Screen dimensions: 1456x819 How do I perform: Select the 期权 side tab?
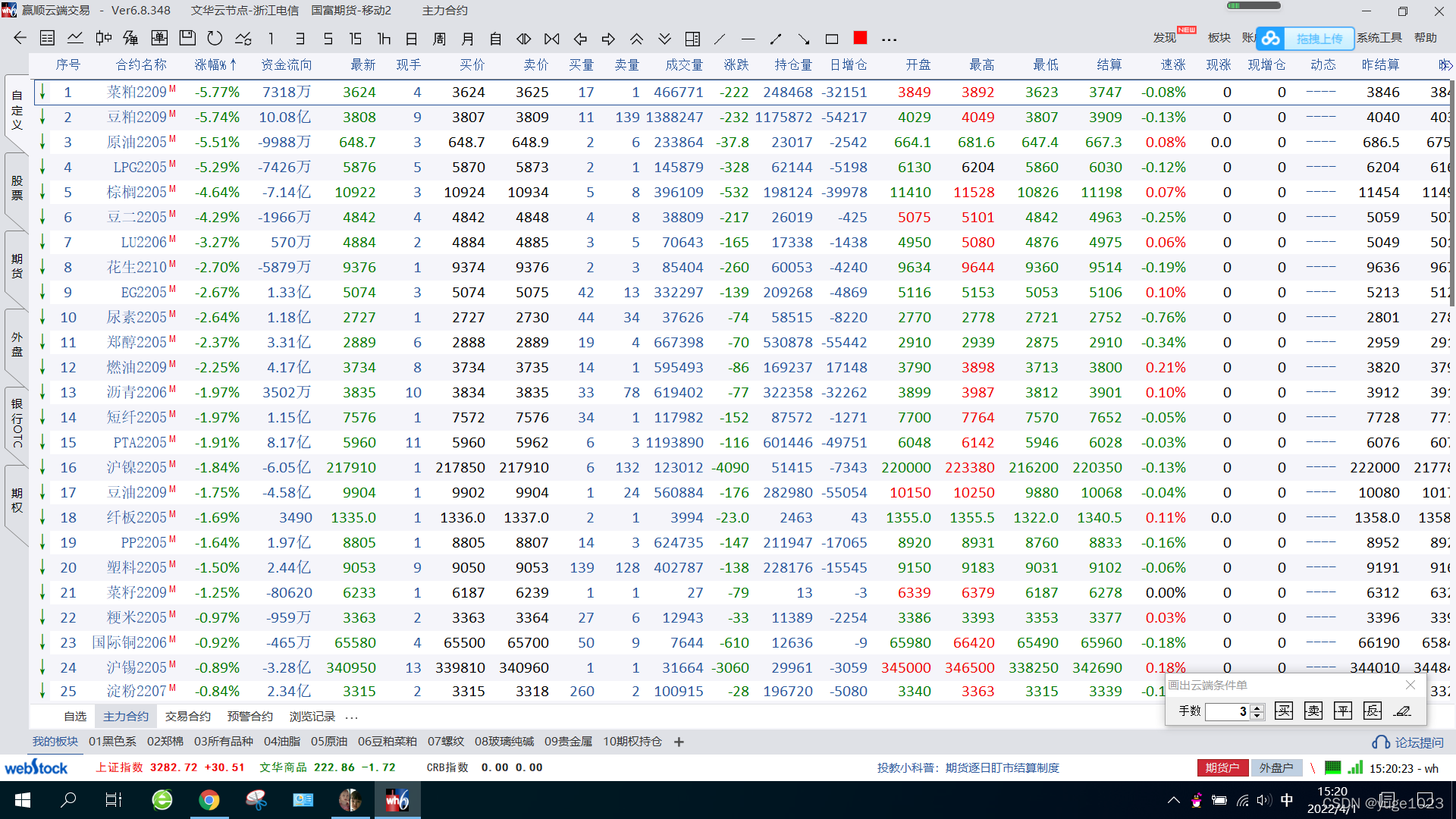click(17, 500)
